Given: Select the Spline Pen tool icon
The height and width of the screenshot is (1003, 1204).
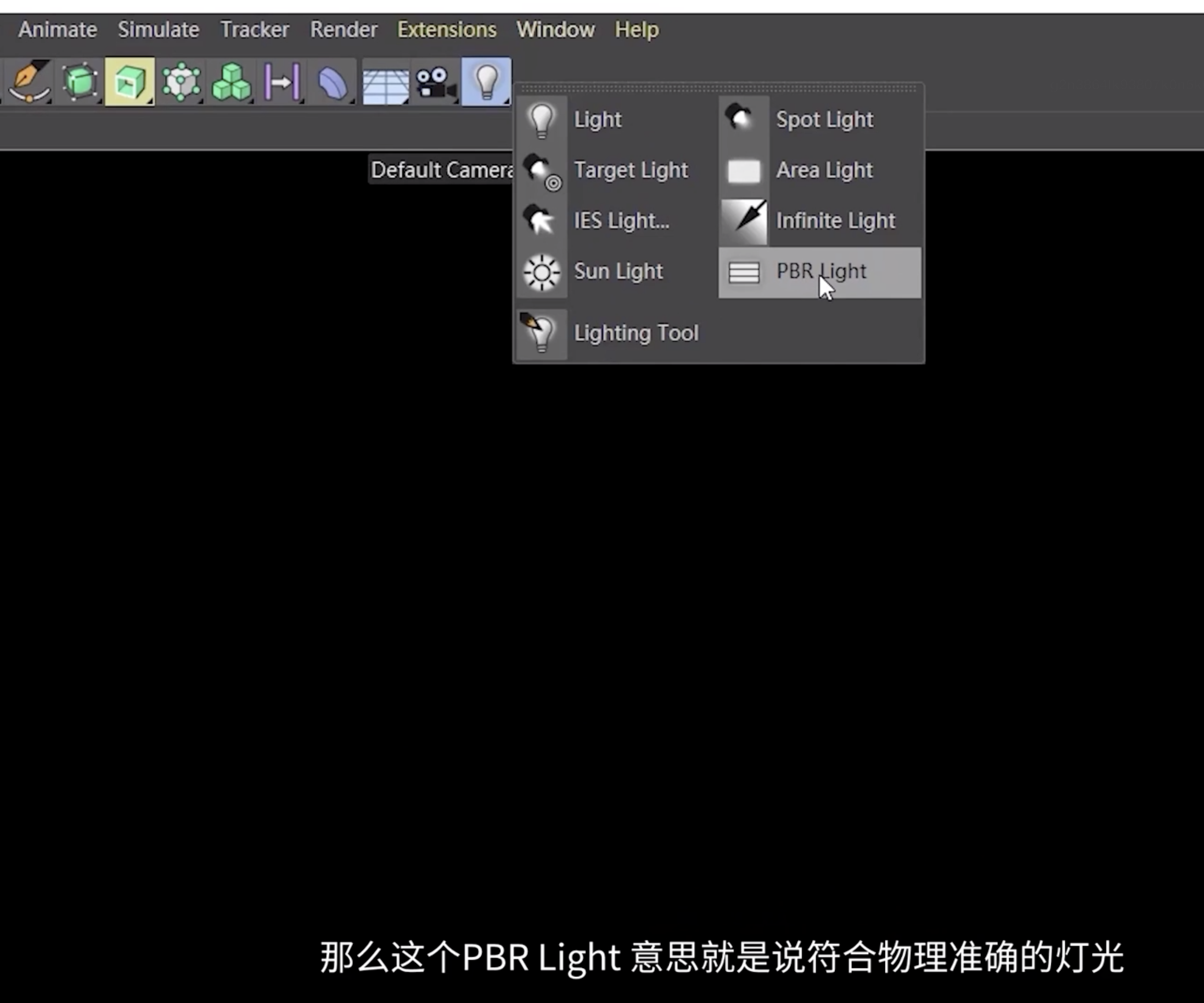Looking at the screenshot, I should point(29,81).
